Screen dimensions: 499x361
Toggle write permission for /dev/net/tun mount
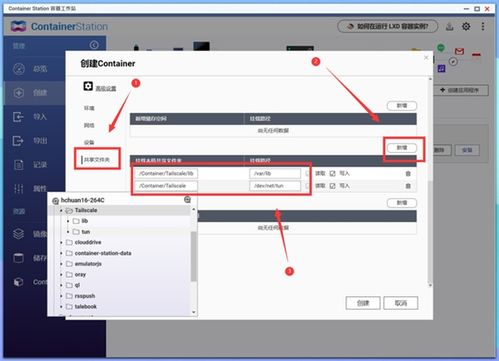tap(332, 186)
